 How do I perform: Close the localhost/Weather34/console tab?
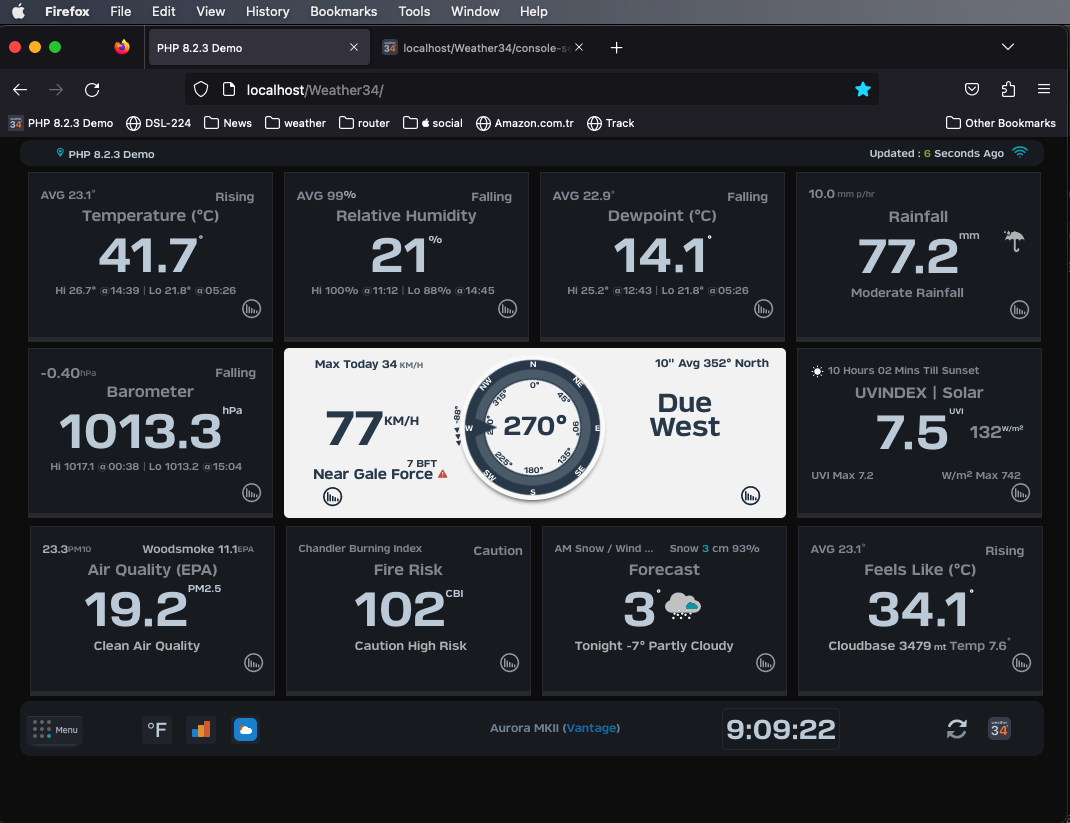coord(579,47)
